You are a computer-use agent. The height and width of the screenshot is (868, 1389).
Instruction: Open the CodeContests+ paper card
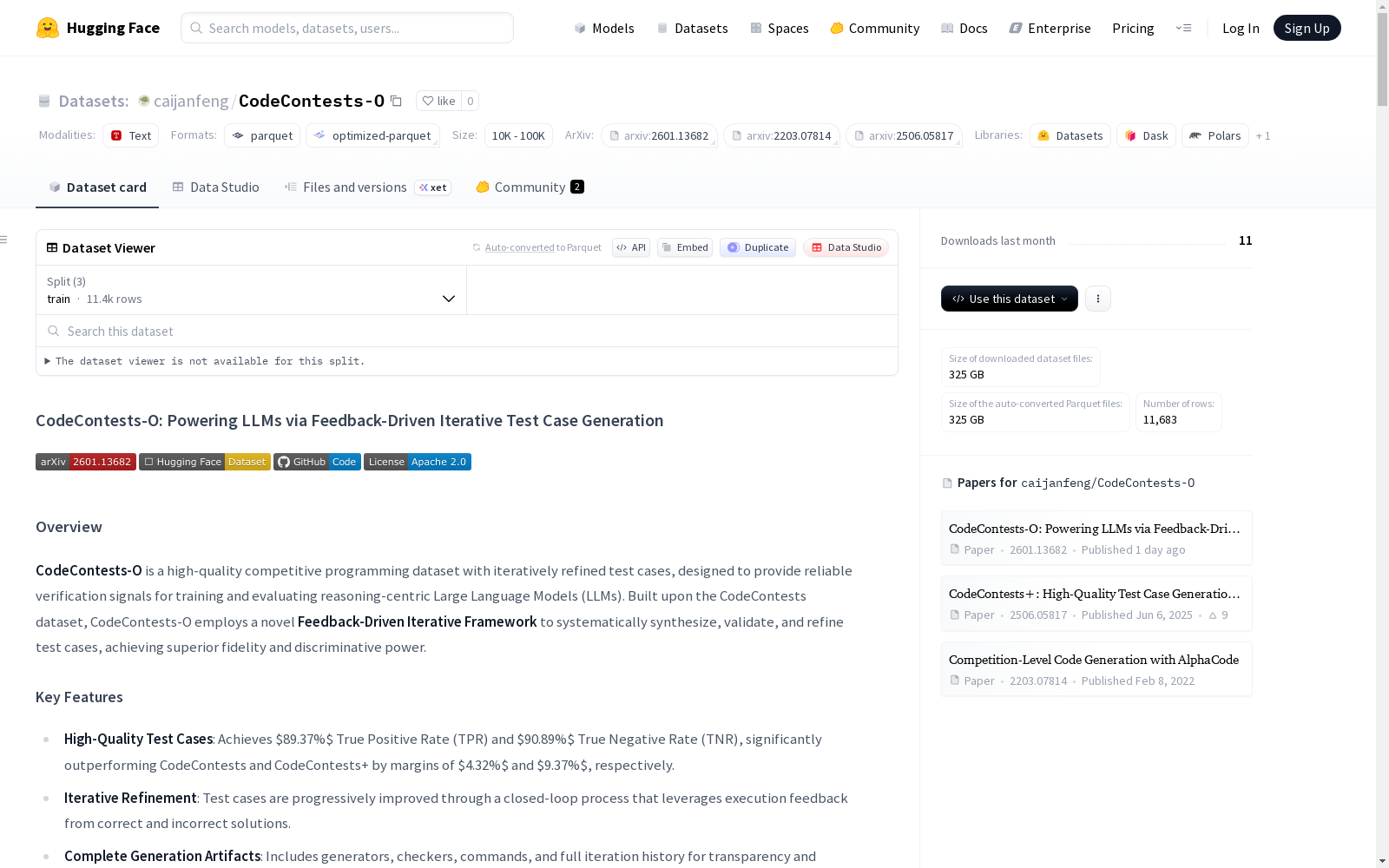1096,603
